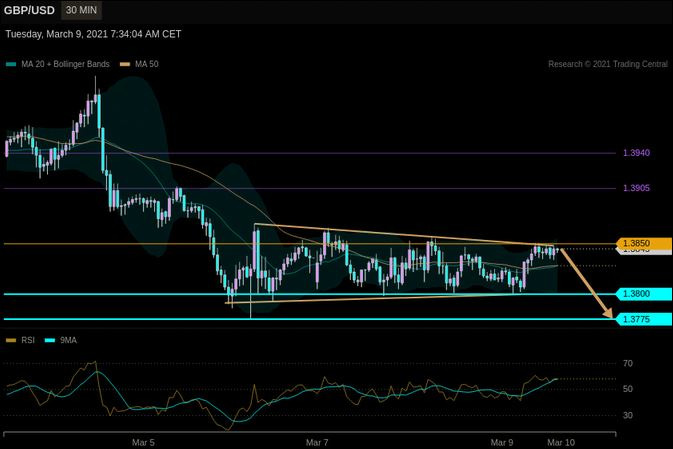Click the 9MA legend color swatch
The image size is (673, 449).
point(50,340)
